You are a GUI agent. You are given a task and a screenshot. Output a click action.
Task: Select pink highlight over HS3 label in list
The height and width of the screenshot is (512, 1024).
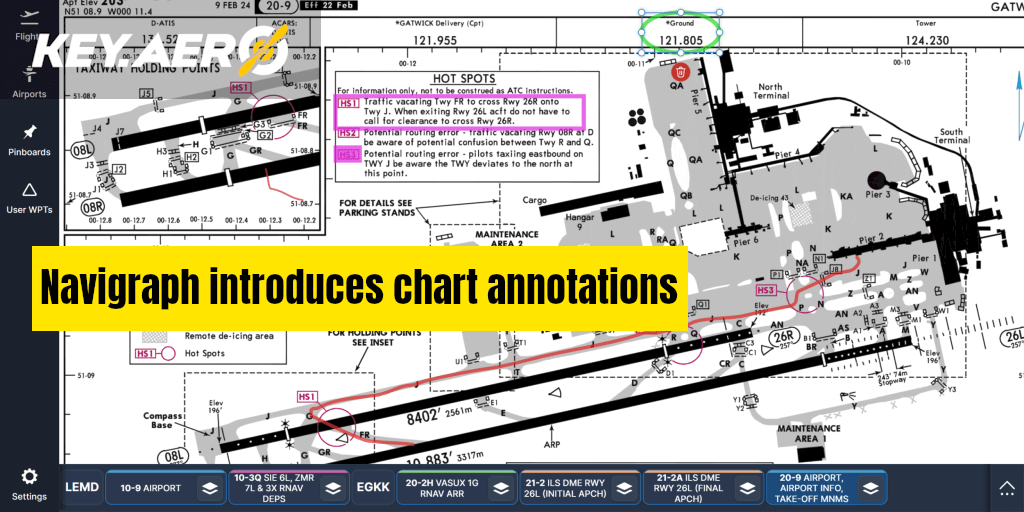(x=347, y=154)
